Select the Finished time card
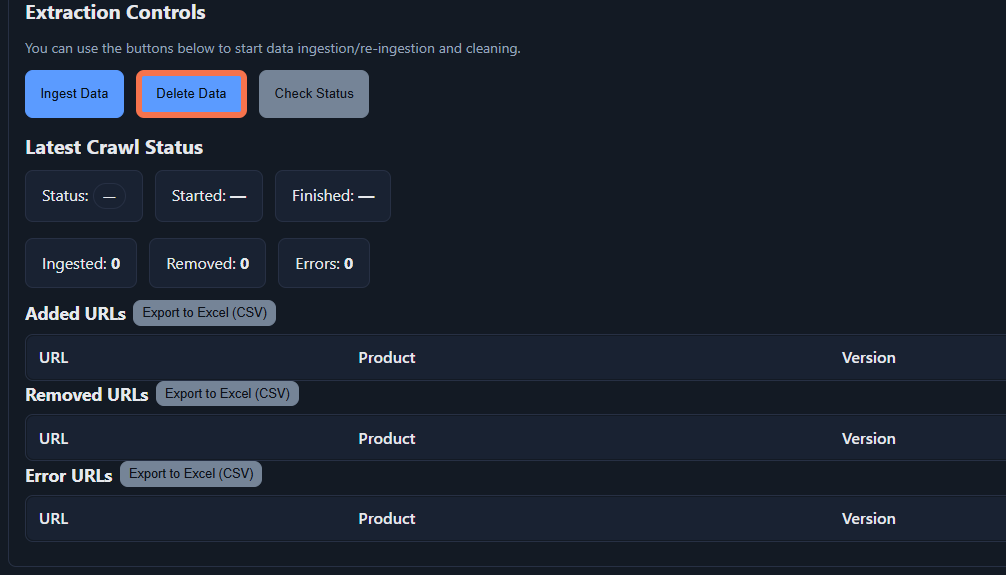Screen dimensions: 1006x575 333,196
